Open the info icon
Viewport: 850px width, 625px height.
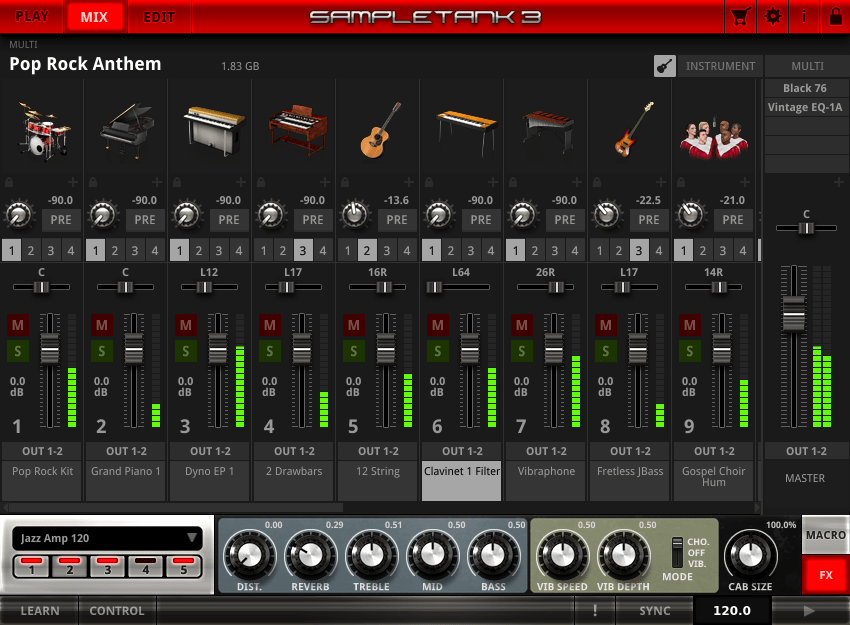(x=803, y=17)
